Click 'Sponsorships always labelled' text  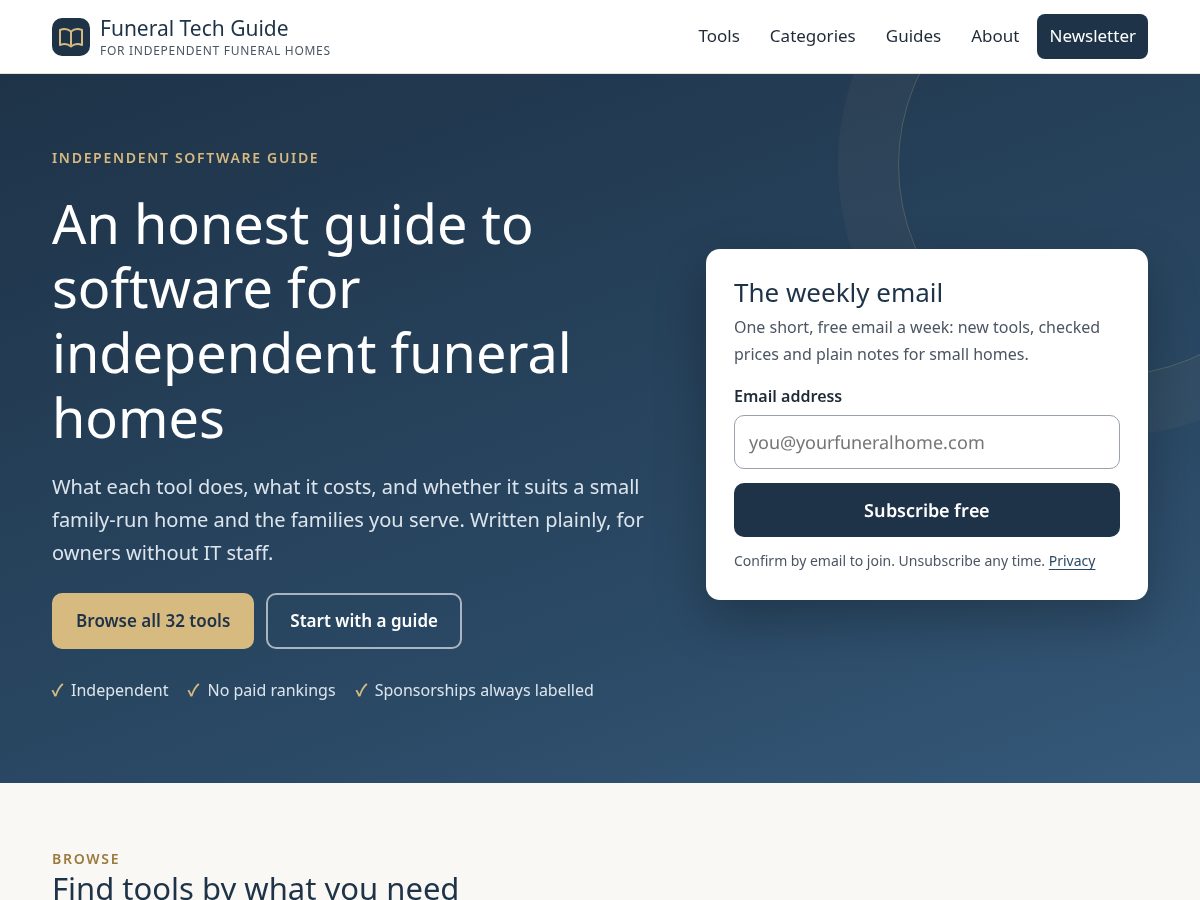click(x=484, y=690)
